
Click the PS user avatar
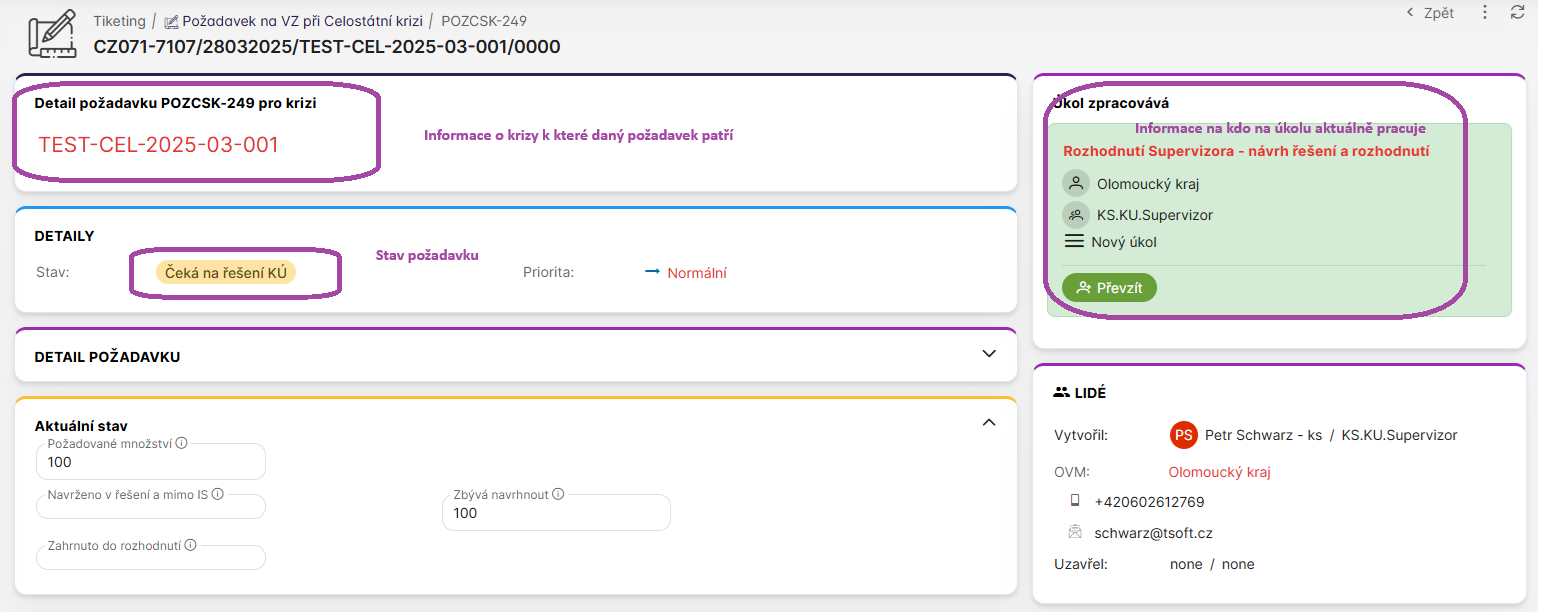coord(1183,435)
